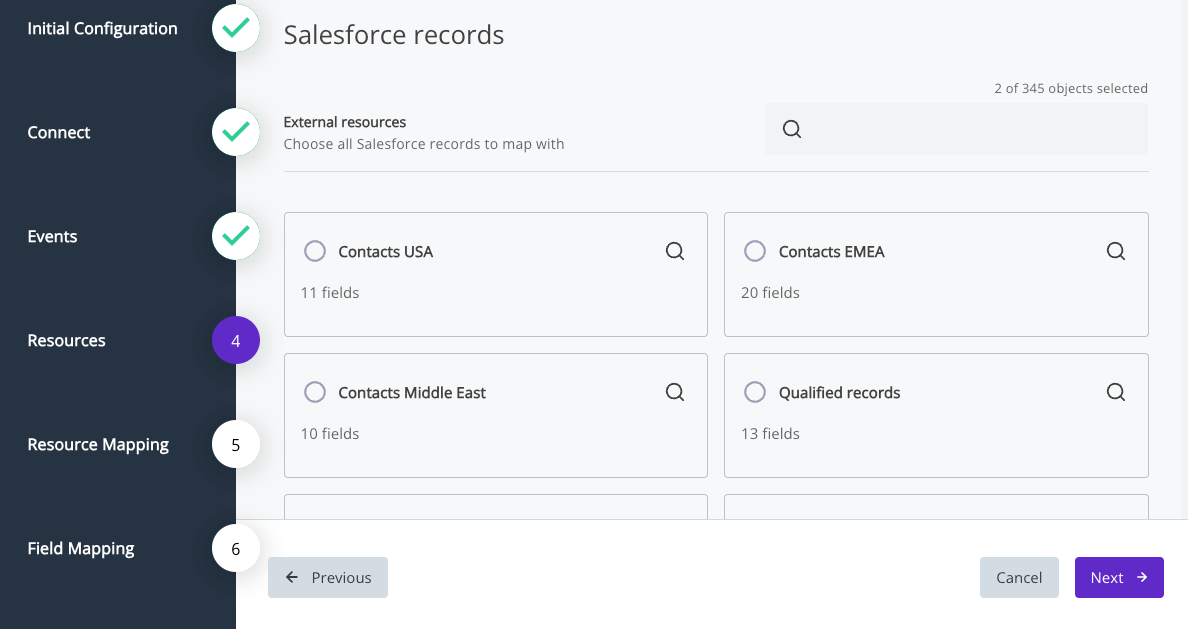Image resolution: width=1188 pixels, height=629 pixels.
Task: Click '2 of 345 objects selected' text
Action: (x=1071, y=89)
